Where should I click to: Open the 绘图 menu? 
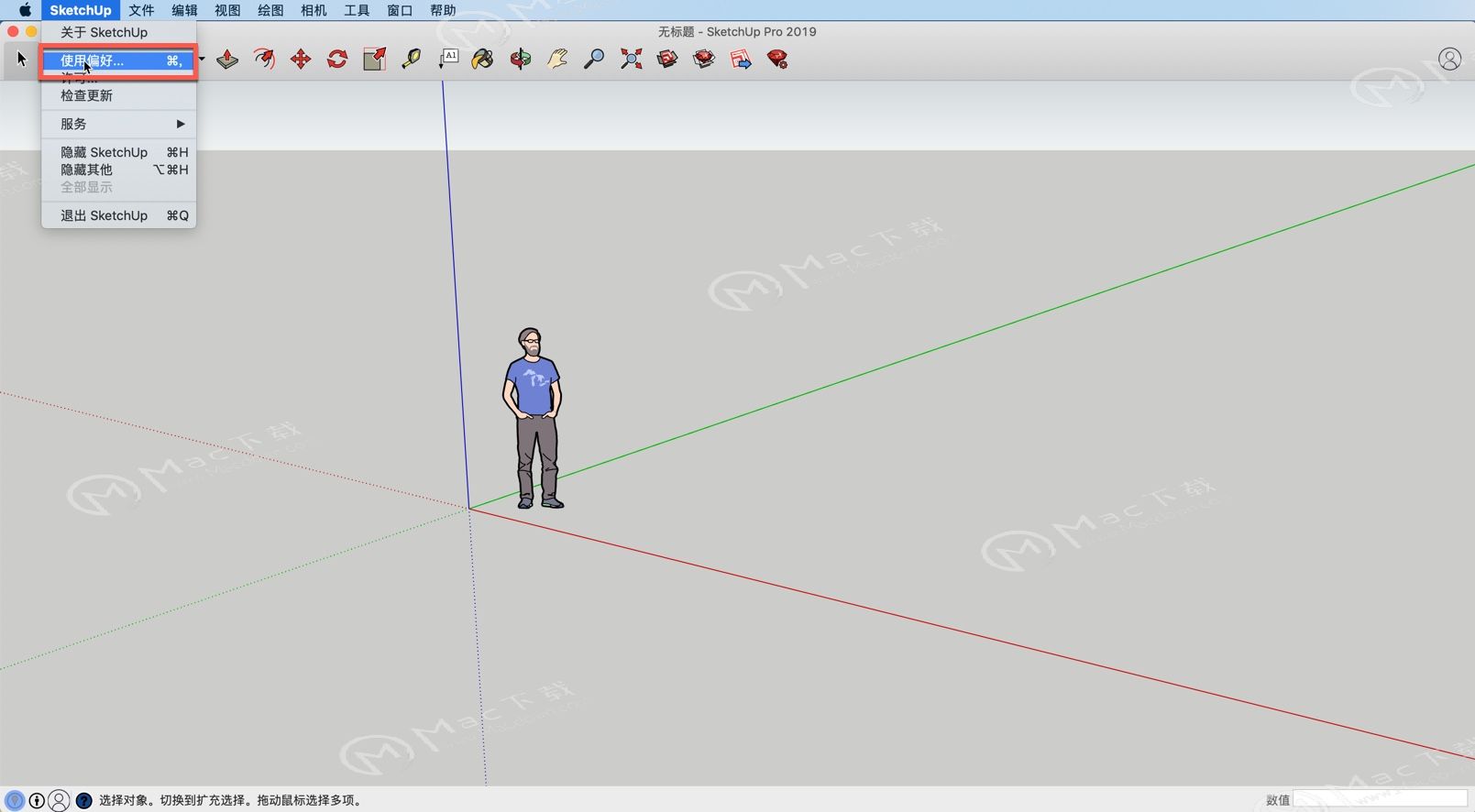pyautogui.click(x=270, y=10)
